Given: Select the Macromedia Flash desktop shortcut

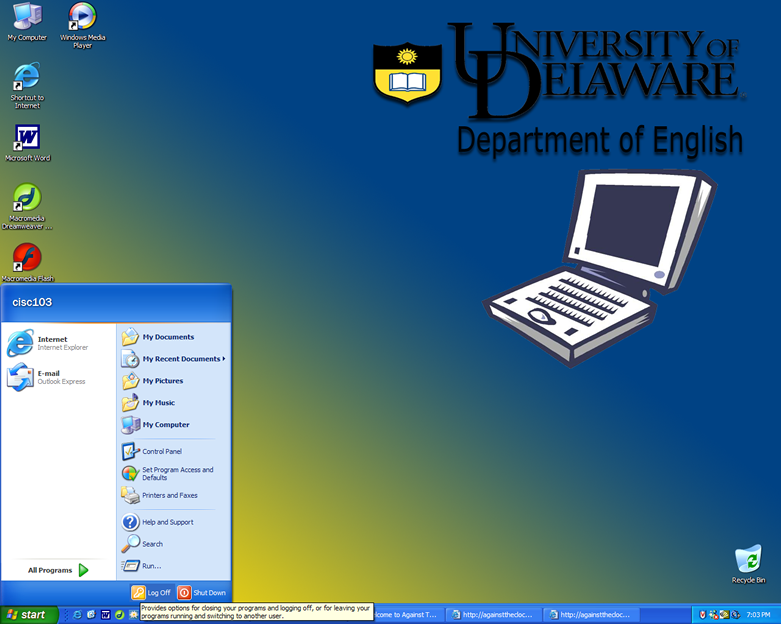Looking at the screenshot, I should click(28, 263).
